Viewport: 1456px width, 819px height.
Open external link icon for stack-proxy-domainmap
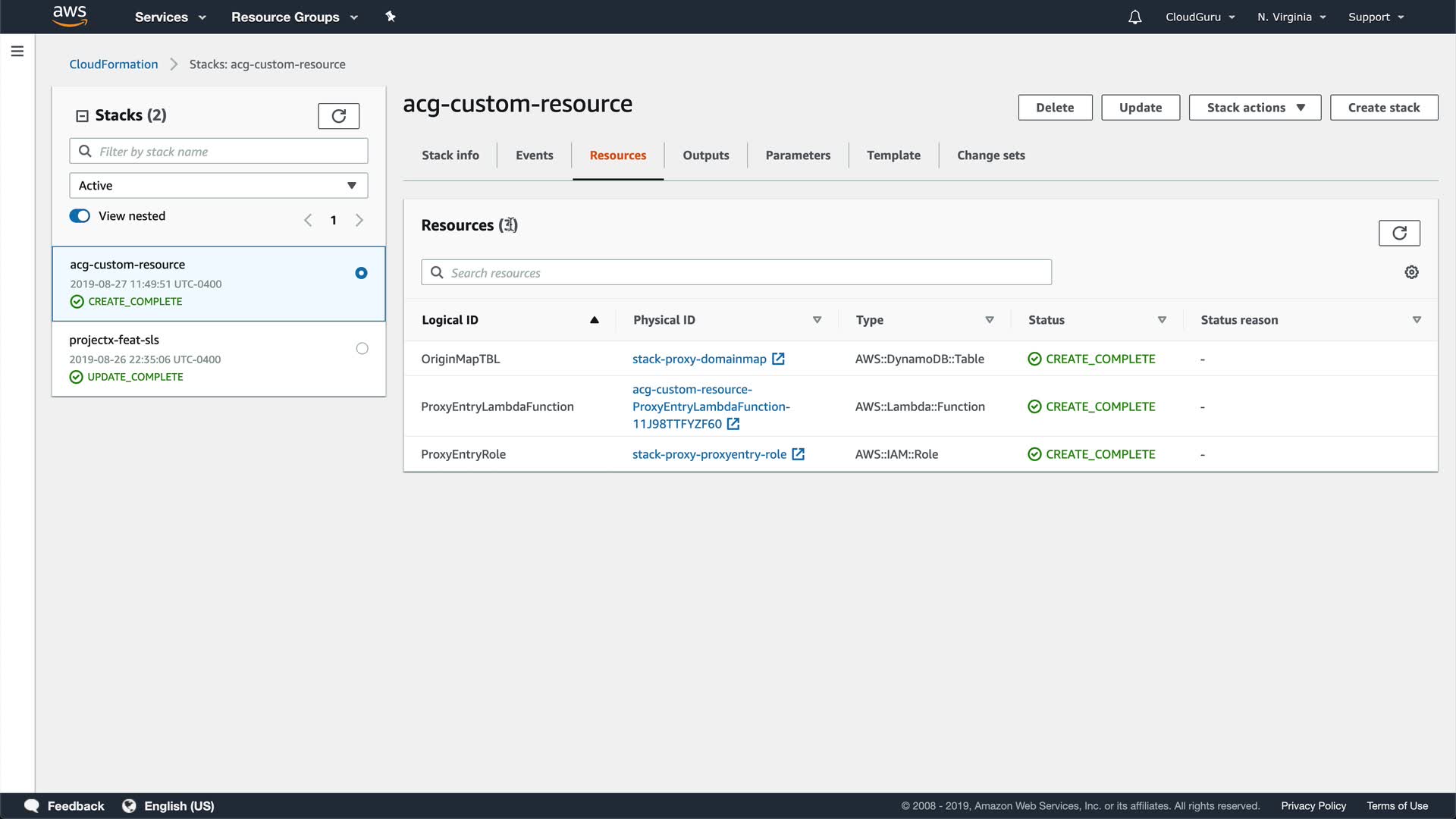[778, 359]
